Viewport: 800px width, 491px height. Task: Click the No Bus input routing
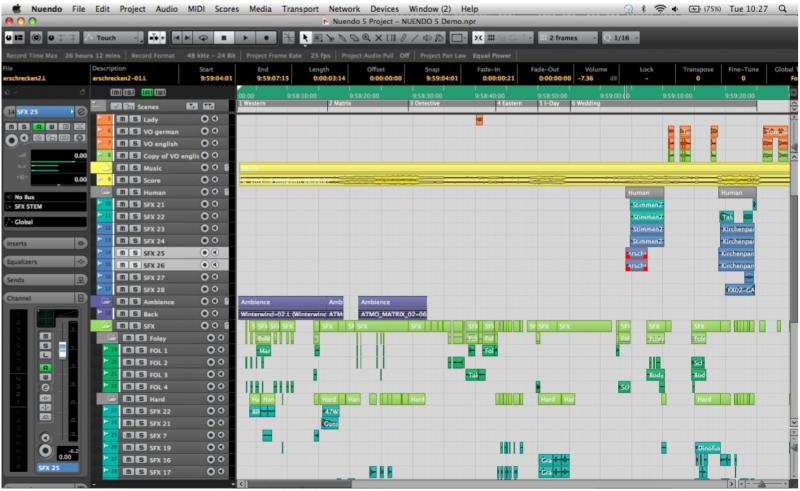tap(45, 197)
